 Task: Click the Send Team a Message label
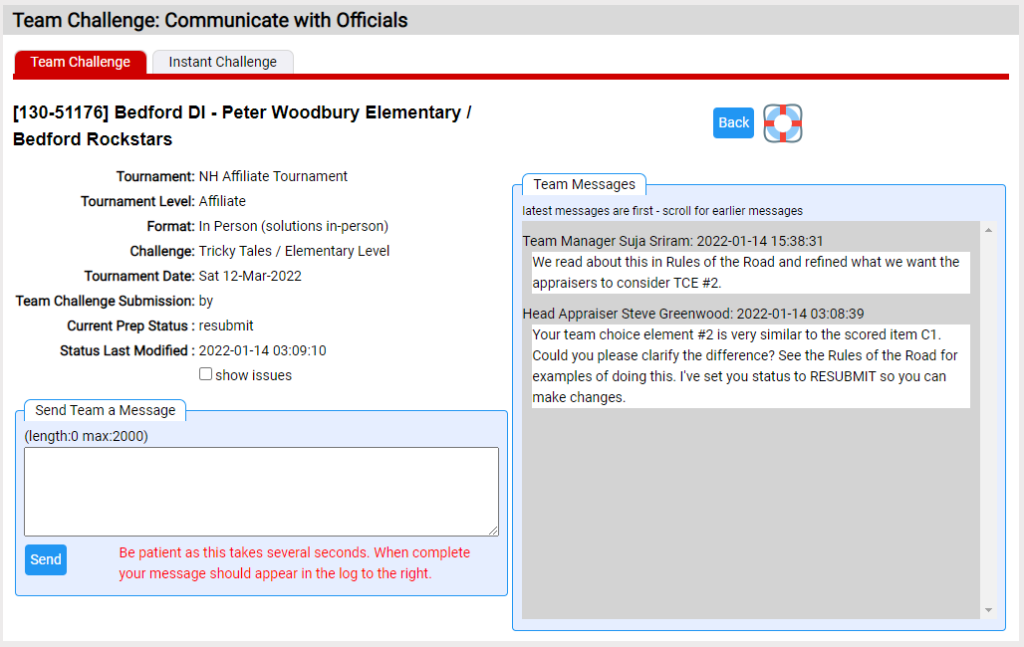tap(105, 410)
